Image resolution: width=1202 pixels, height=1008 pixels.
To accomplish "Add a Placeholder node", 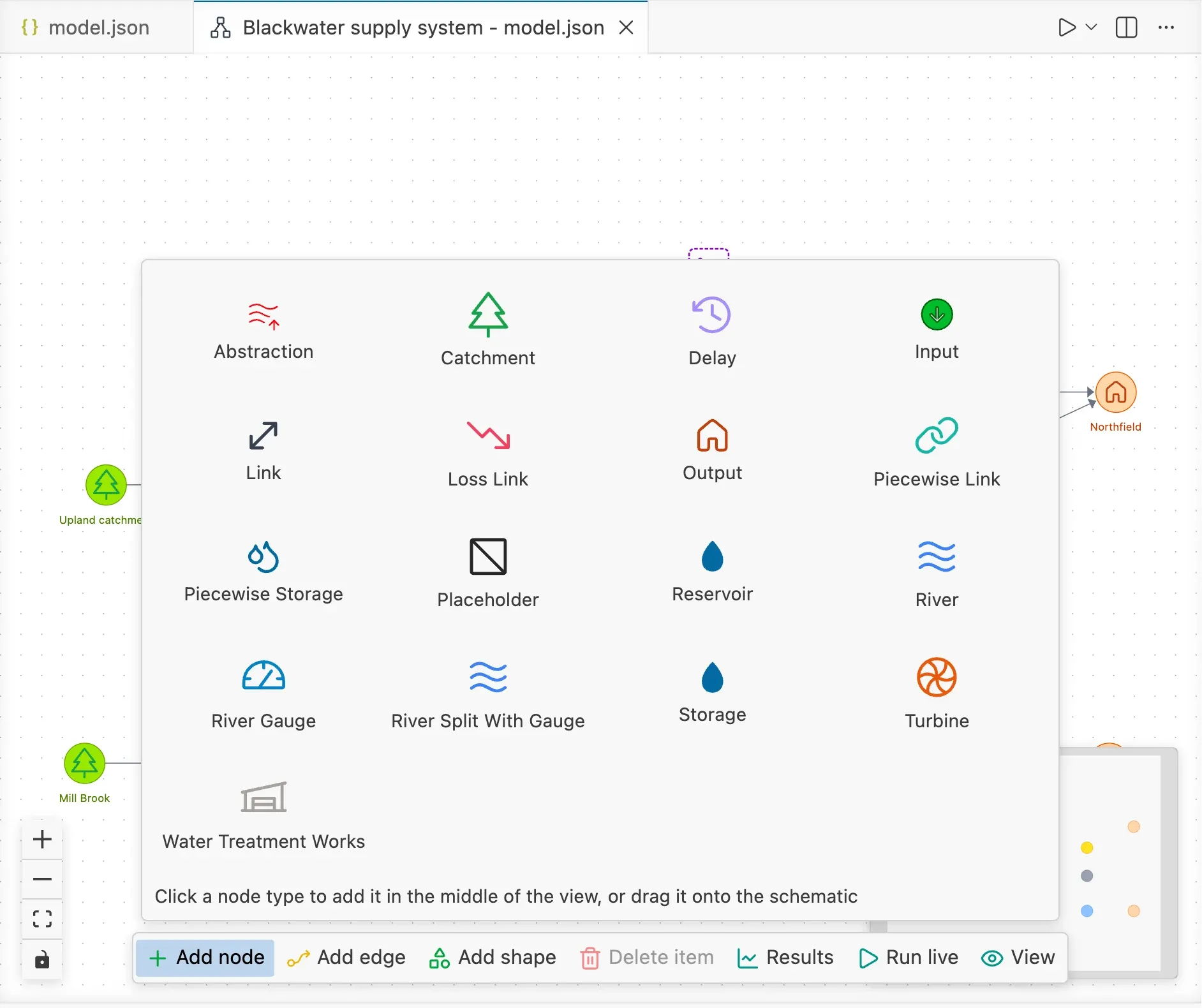I will (x=488, y=573).
